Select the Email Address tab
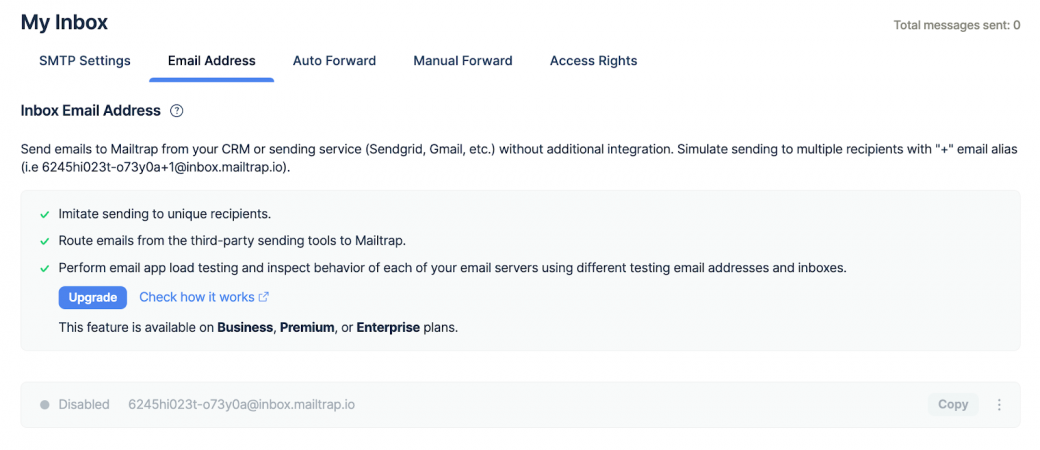 pyautogui.click(x=211, y=61)
